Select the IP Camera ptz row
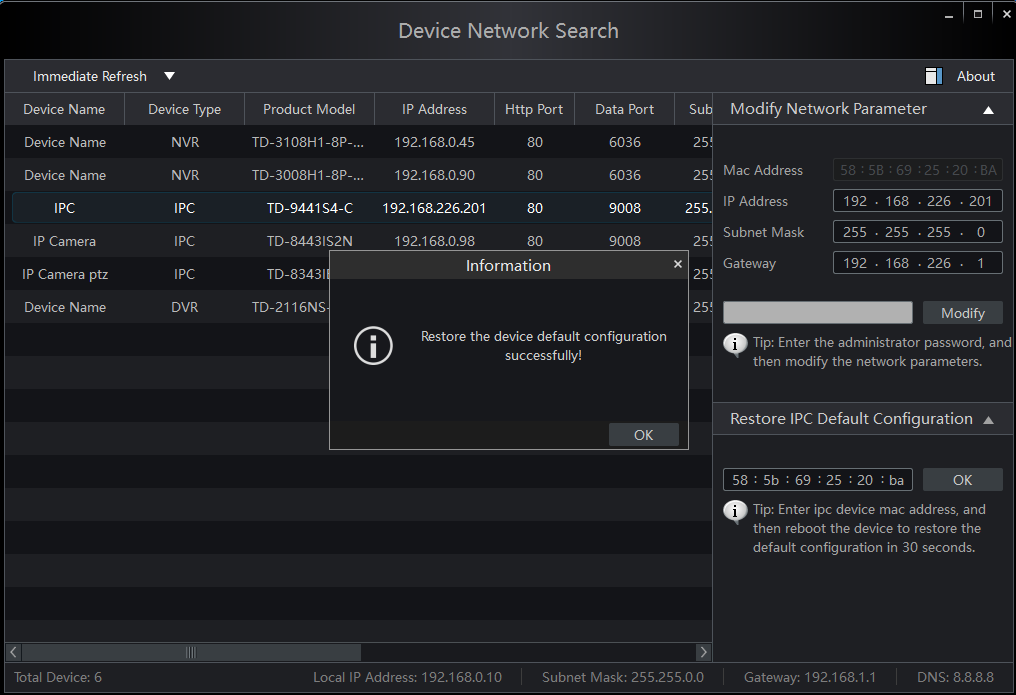This screenshot has height=695, width=1016. (167, 274)
